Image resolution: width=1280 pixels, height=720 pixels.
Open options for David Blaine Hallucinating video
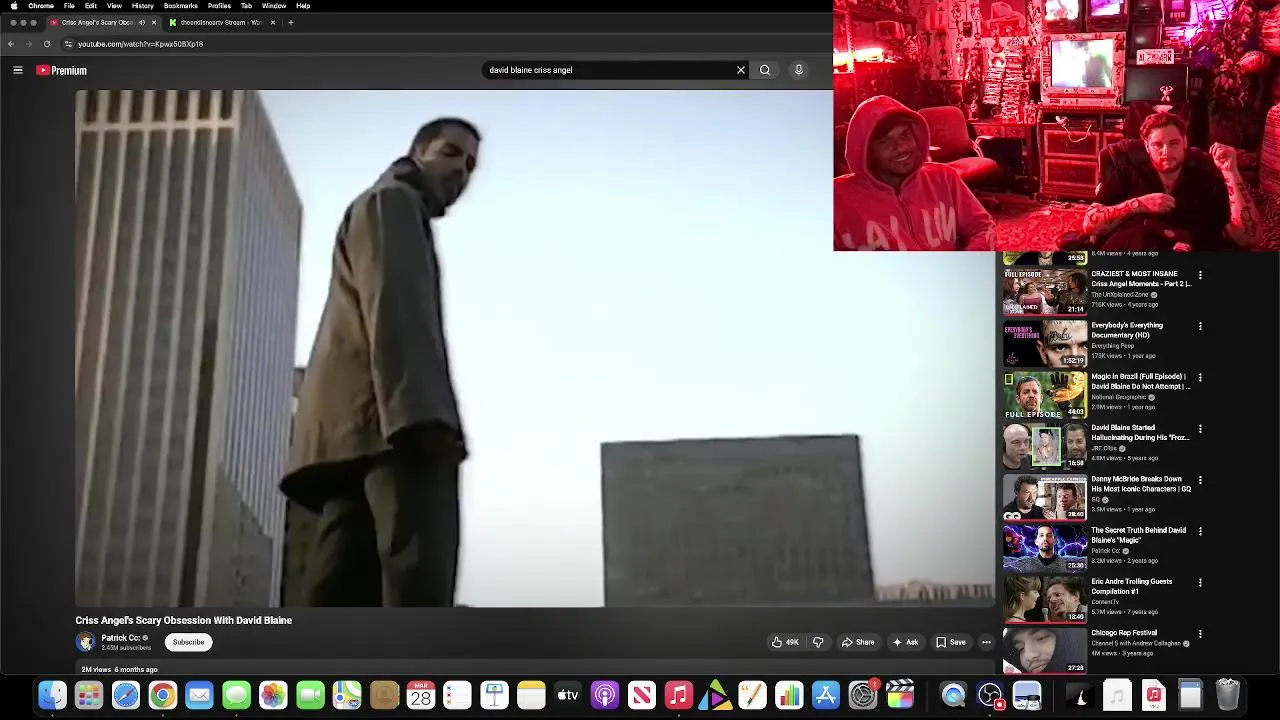(x=1200, y=429)
